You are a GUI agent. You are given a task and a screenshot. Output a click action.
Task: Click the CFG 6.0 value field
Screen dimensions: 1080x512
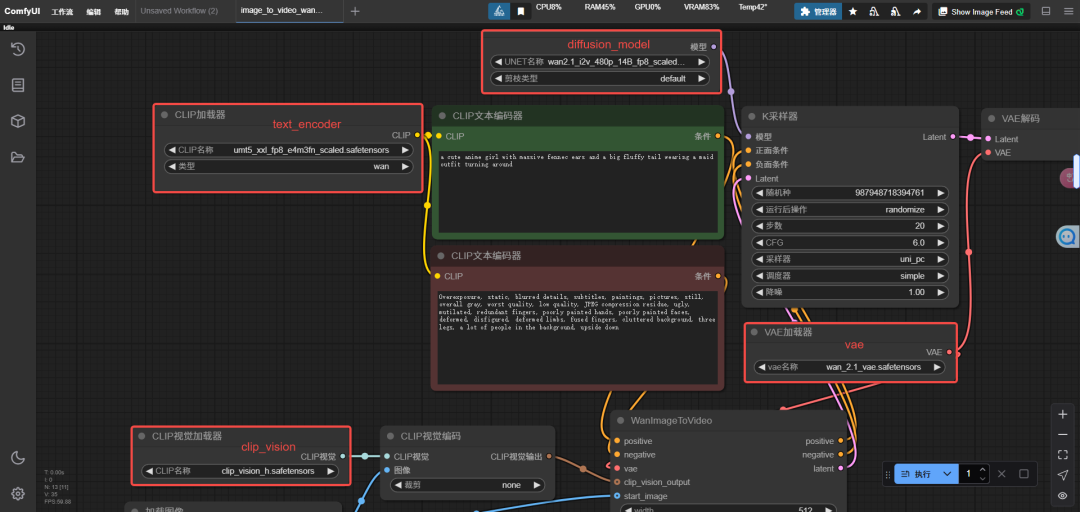click(x=849, y=243)
